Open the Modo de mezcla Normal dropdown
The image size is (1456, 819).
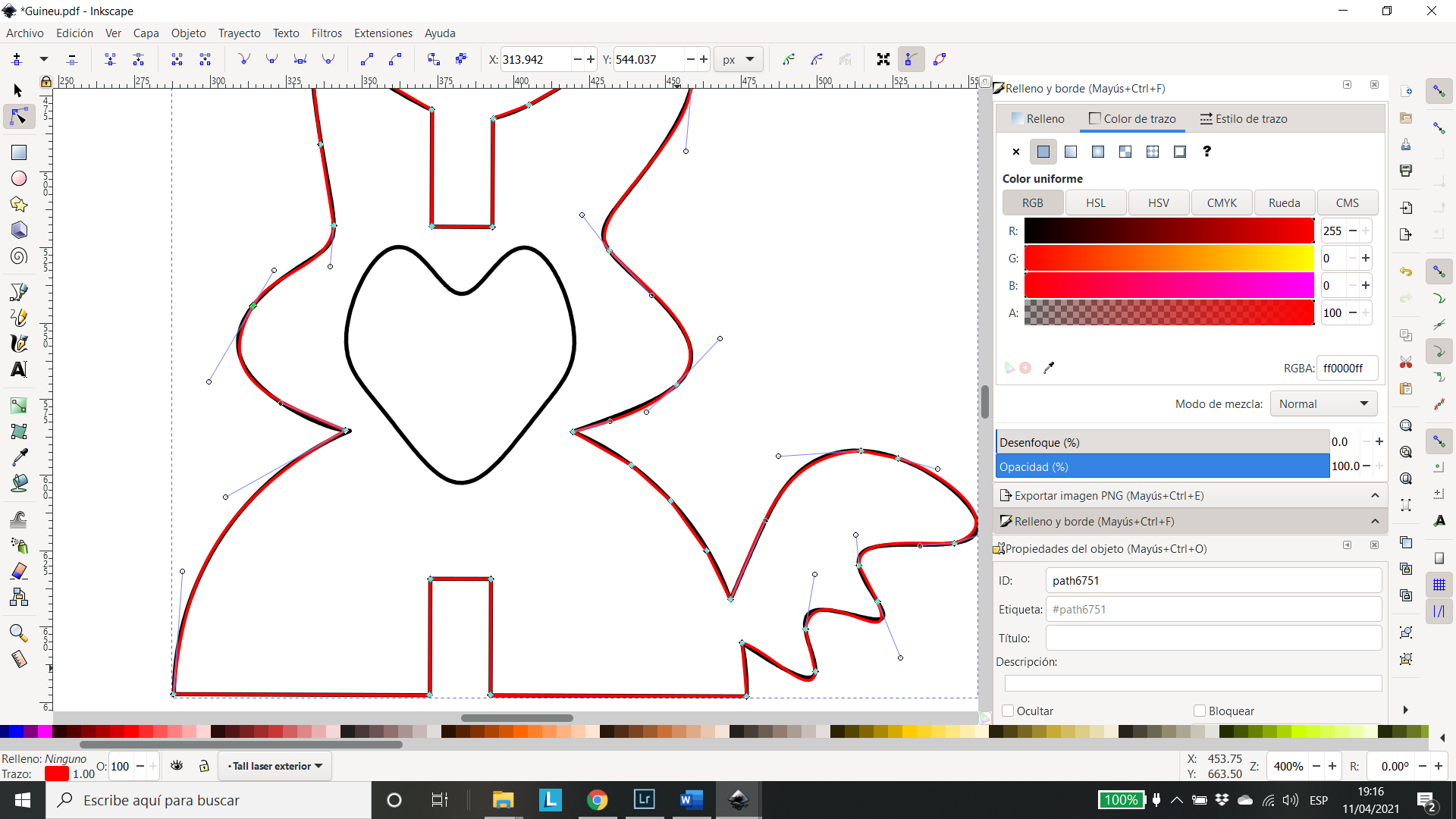click(x=1323, y=403)
